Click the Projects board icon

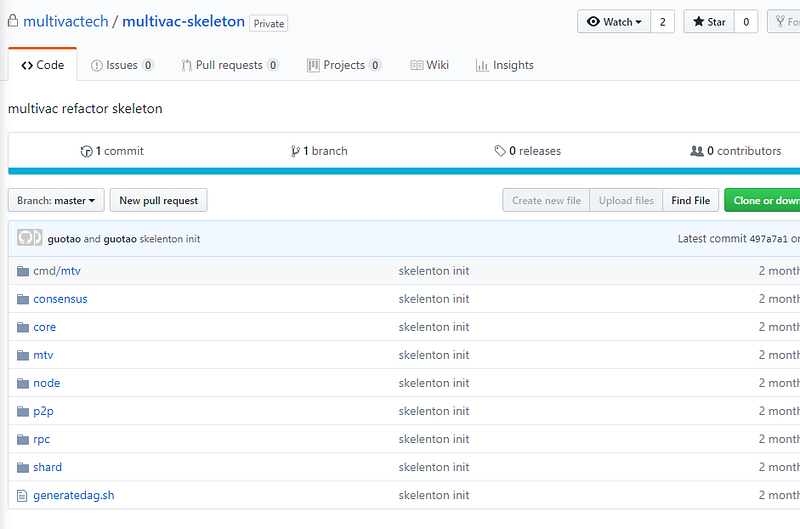point(313,65)
